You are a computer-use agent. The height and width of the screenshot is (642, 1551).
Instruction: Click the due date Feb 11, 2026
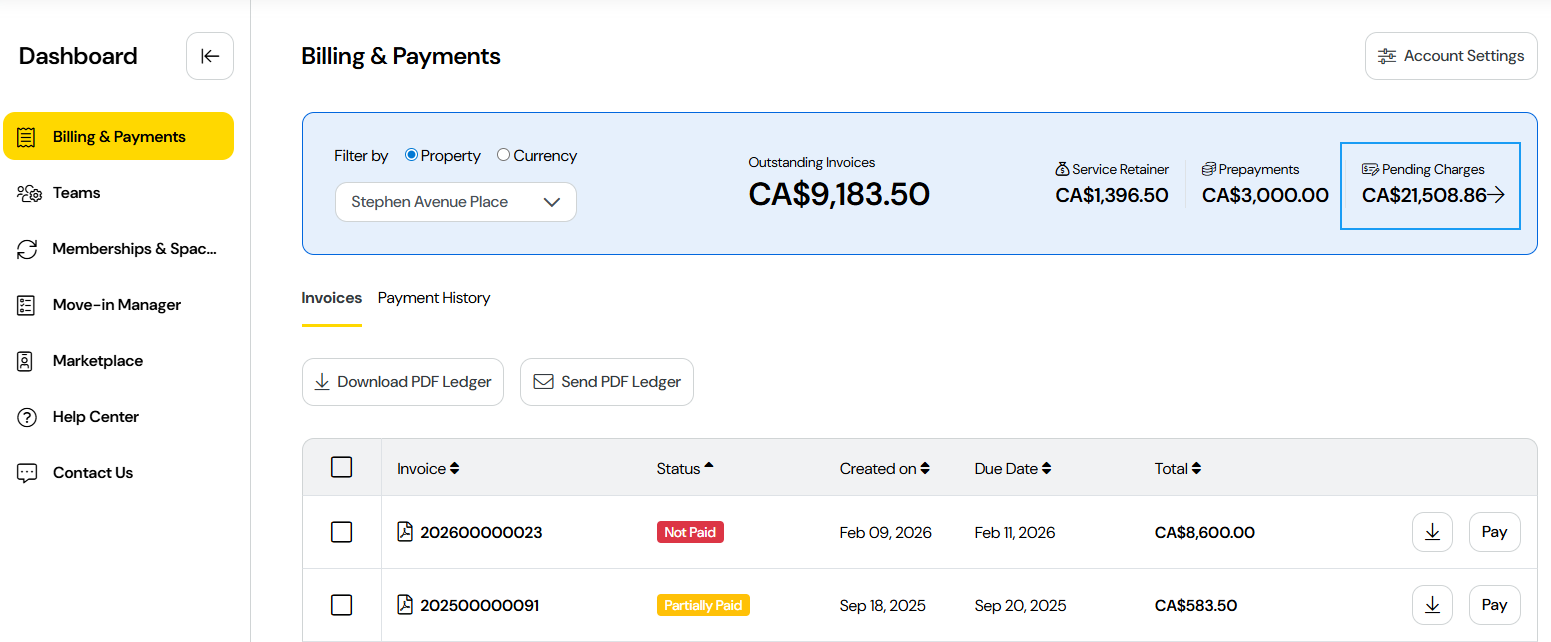(x=1015, y=533)
